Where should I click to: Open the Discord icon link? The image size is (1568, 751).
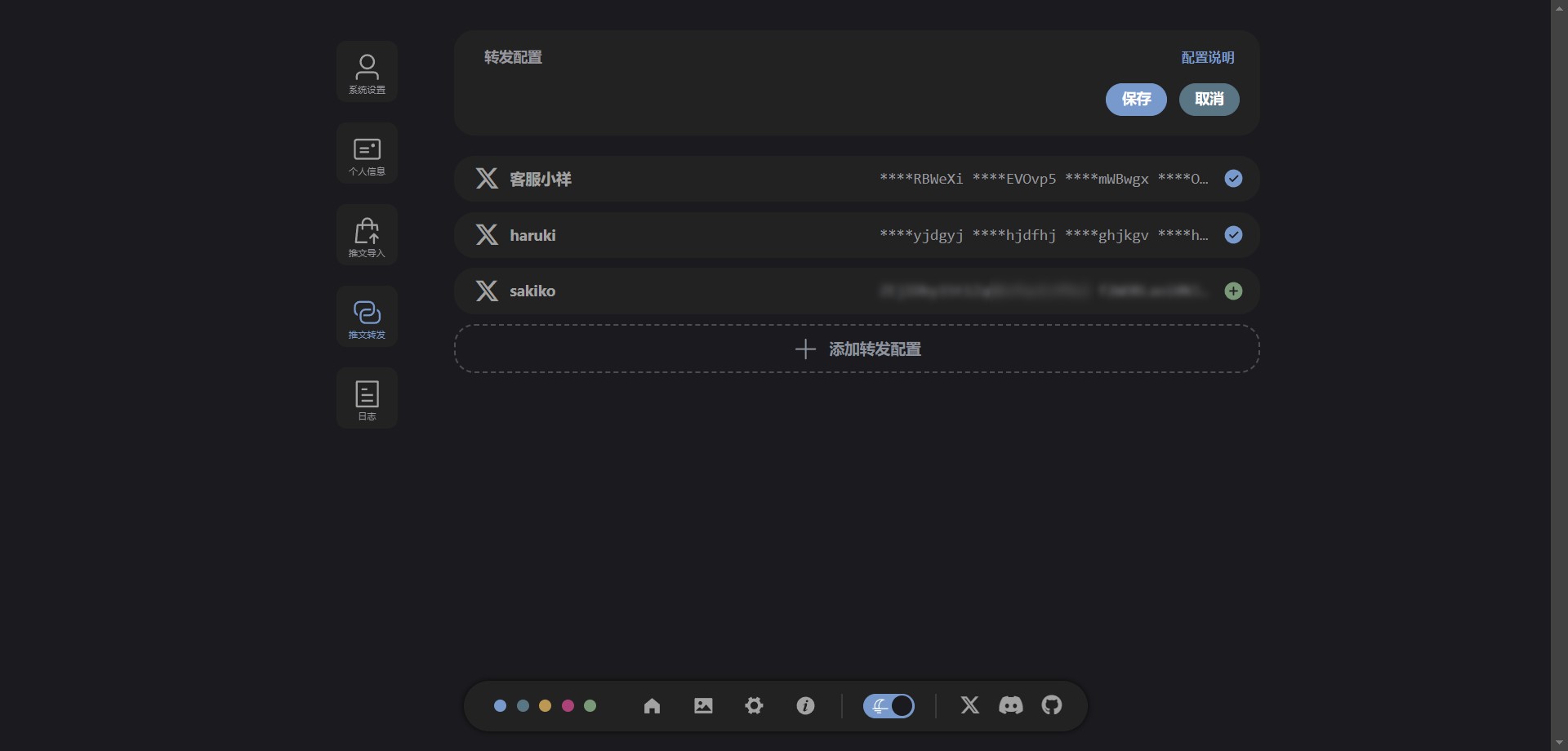1010,705
